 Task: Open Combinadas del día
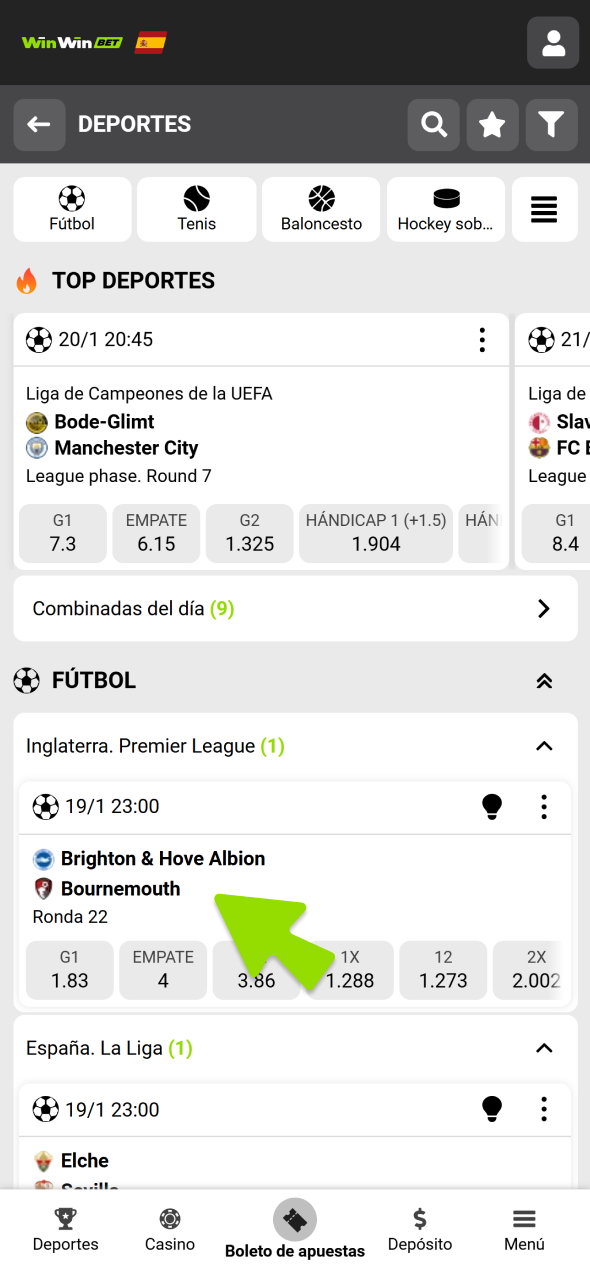(295, 608)
